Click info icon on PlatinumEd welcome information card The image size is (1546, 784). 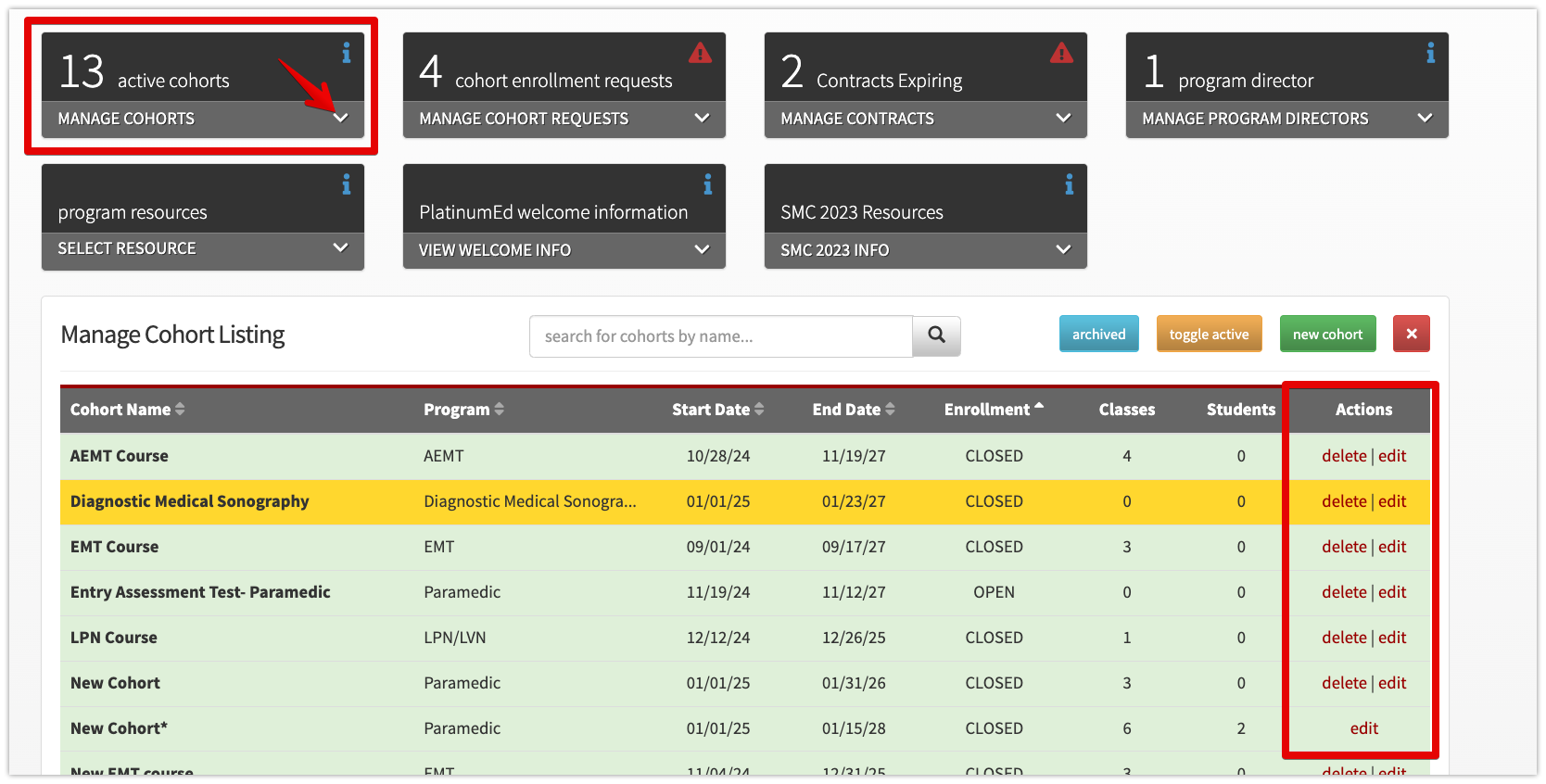tap(707, 185)
